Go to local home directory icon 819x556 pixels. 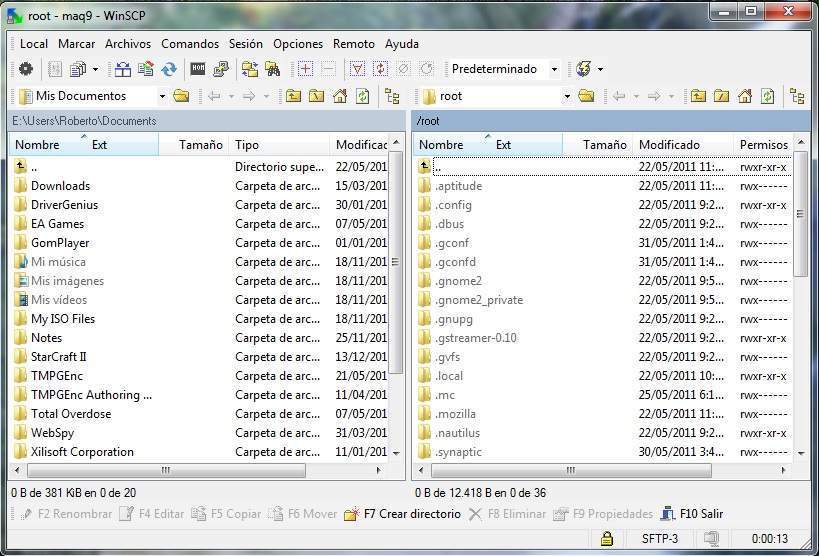340,96
